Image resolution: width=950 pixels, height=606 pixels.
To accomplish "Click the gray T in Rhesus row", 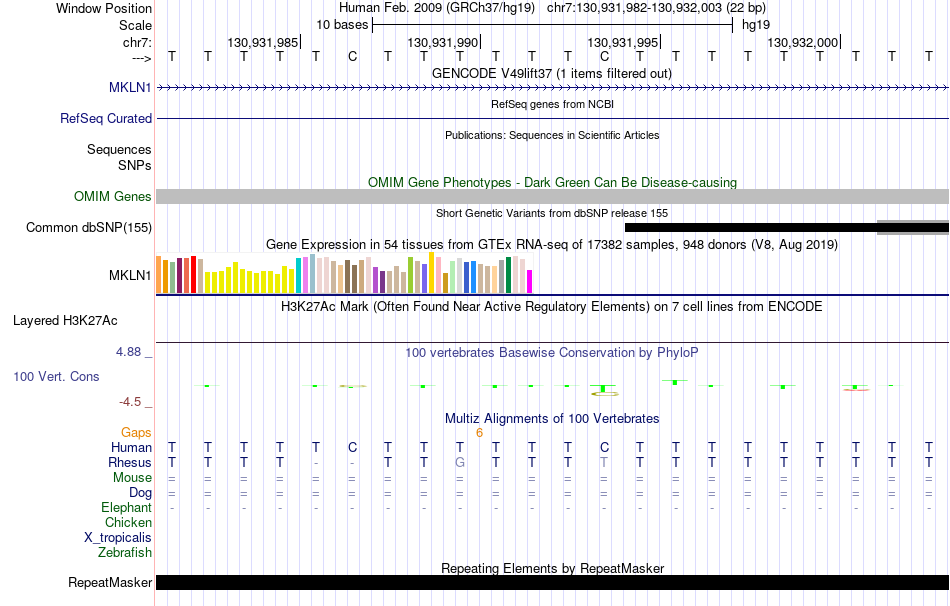I will (604, 462).
